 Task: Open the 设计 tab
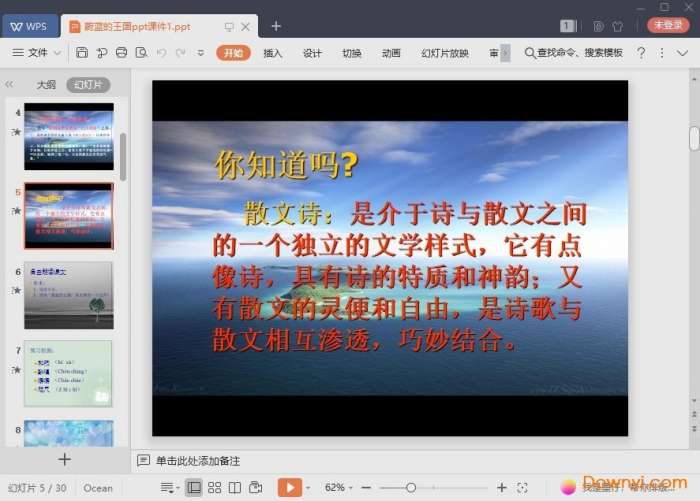pos(312,53)
